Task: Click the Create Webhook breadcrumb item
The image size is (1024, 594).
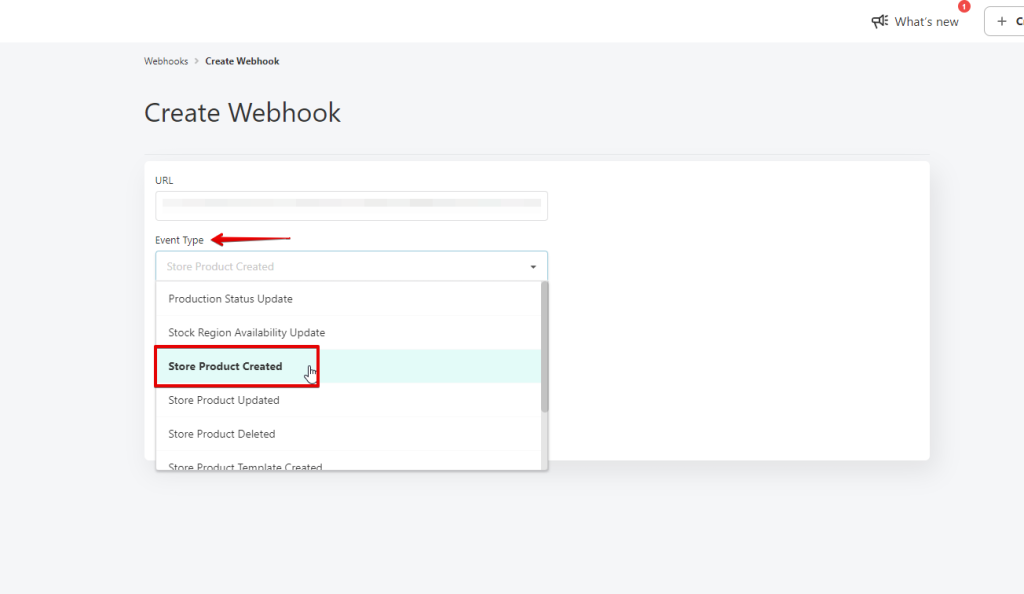Action: (x=242, y=62)
